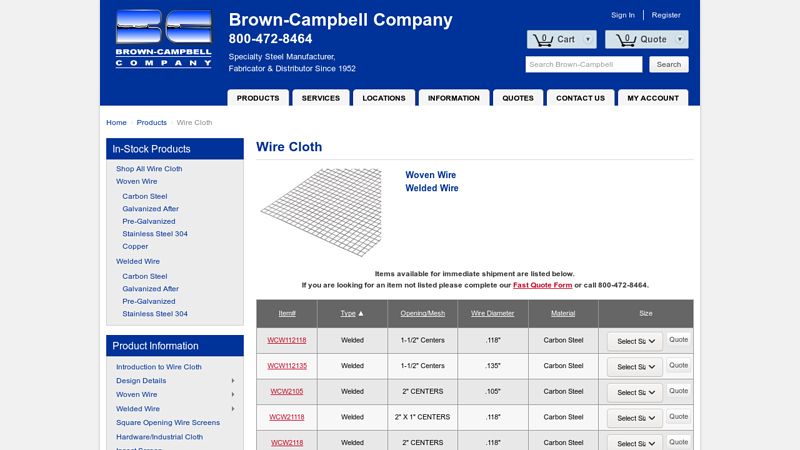Click the Register link
This screenshot has height=450, width=800.
[666, 15]
